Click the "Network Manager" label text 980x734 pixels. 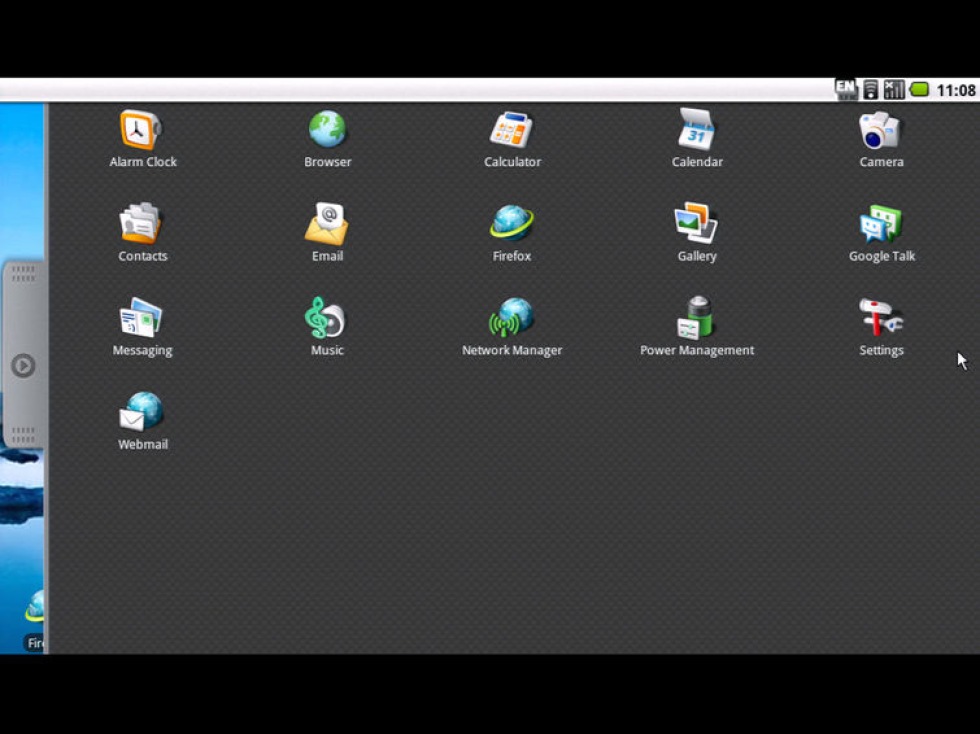512,350
